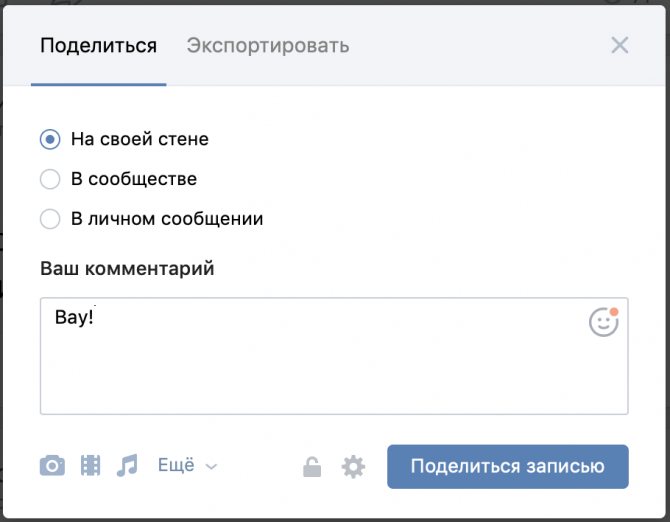Viewport: 670px width, 522px height.
Task: Expand the 'Ещё' attachments dropdown
Action: coord(187,465)
